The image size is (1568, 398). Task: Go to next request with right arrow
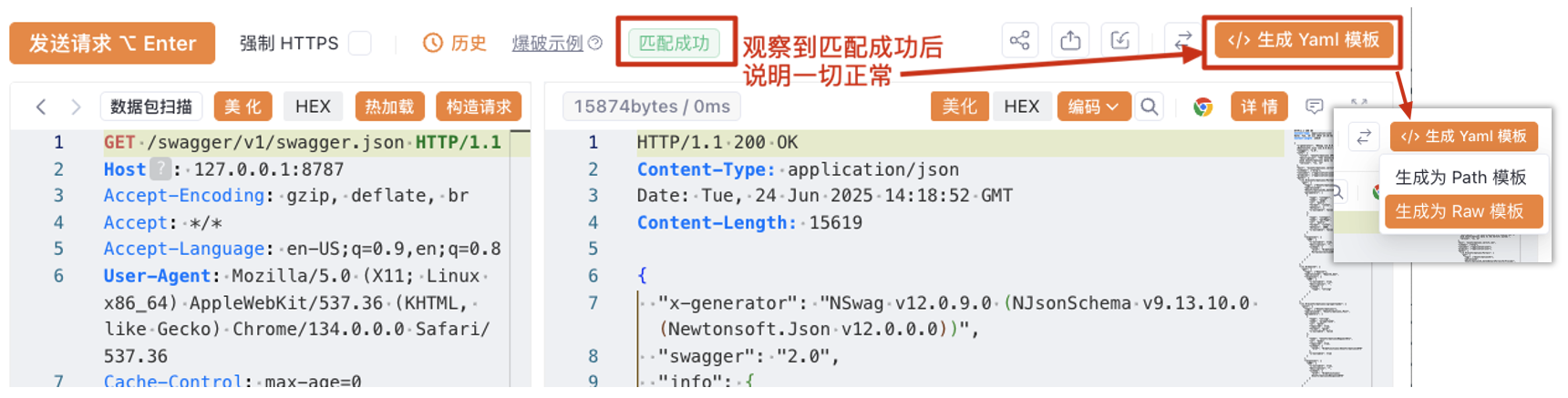(x=76, y=107)
